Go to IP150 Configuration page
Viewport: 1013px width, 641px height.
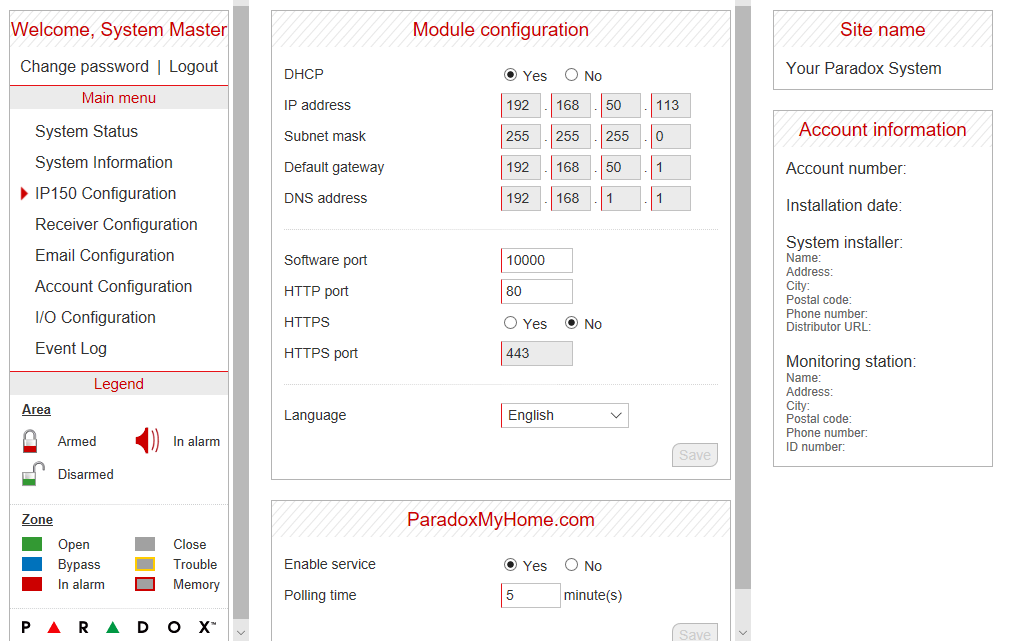pos(105,193)
